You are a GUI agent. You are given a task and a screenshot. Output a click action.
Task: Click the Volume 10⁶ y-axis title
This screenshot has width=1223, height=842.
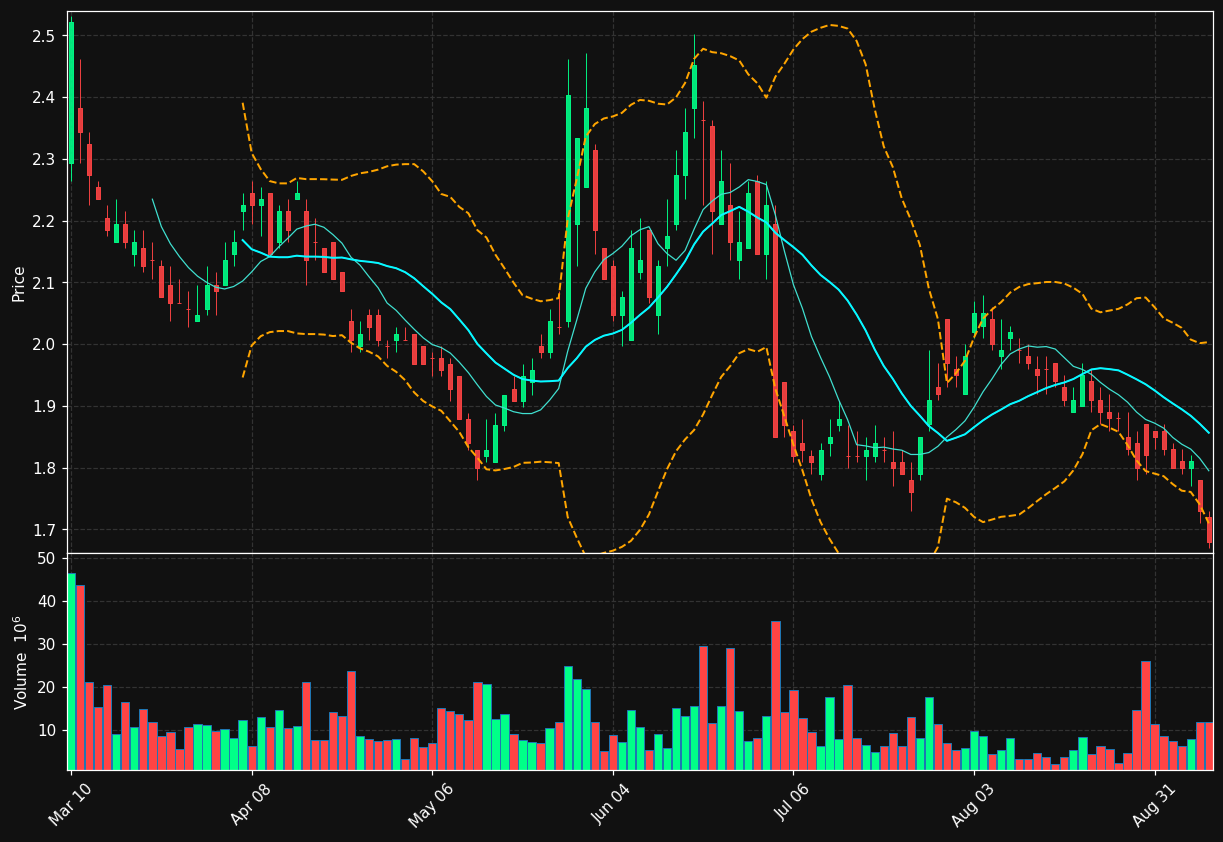pyautogui.click(x=19, y=662)
